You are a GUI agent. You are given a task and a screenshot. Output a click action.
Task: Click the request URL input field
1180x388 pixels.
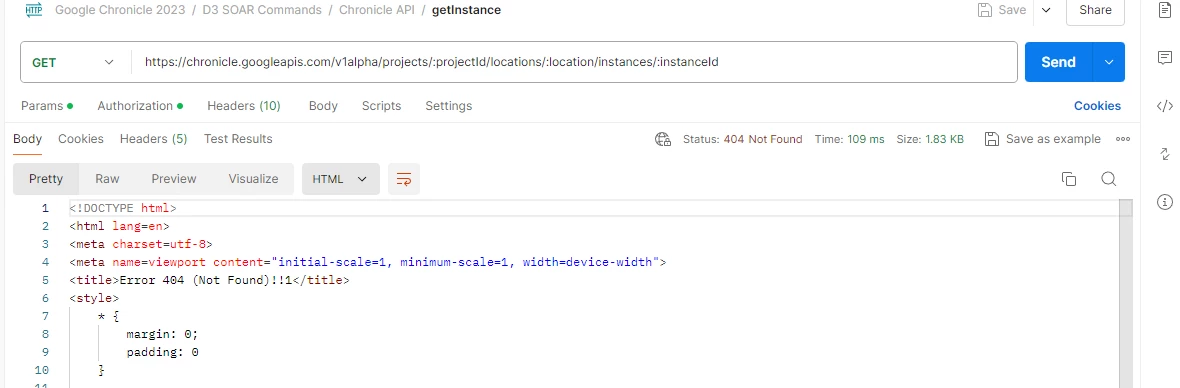coord(576,62)
